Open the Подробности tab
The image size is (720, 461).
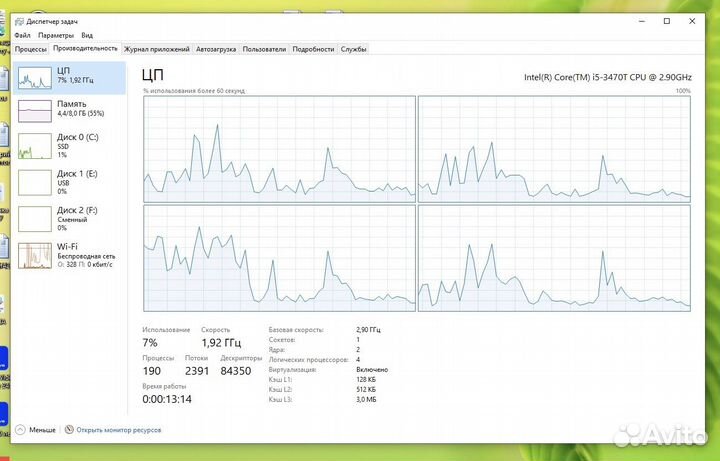click(313, 49)
